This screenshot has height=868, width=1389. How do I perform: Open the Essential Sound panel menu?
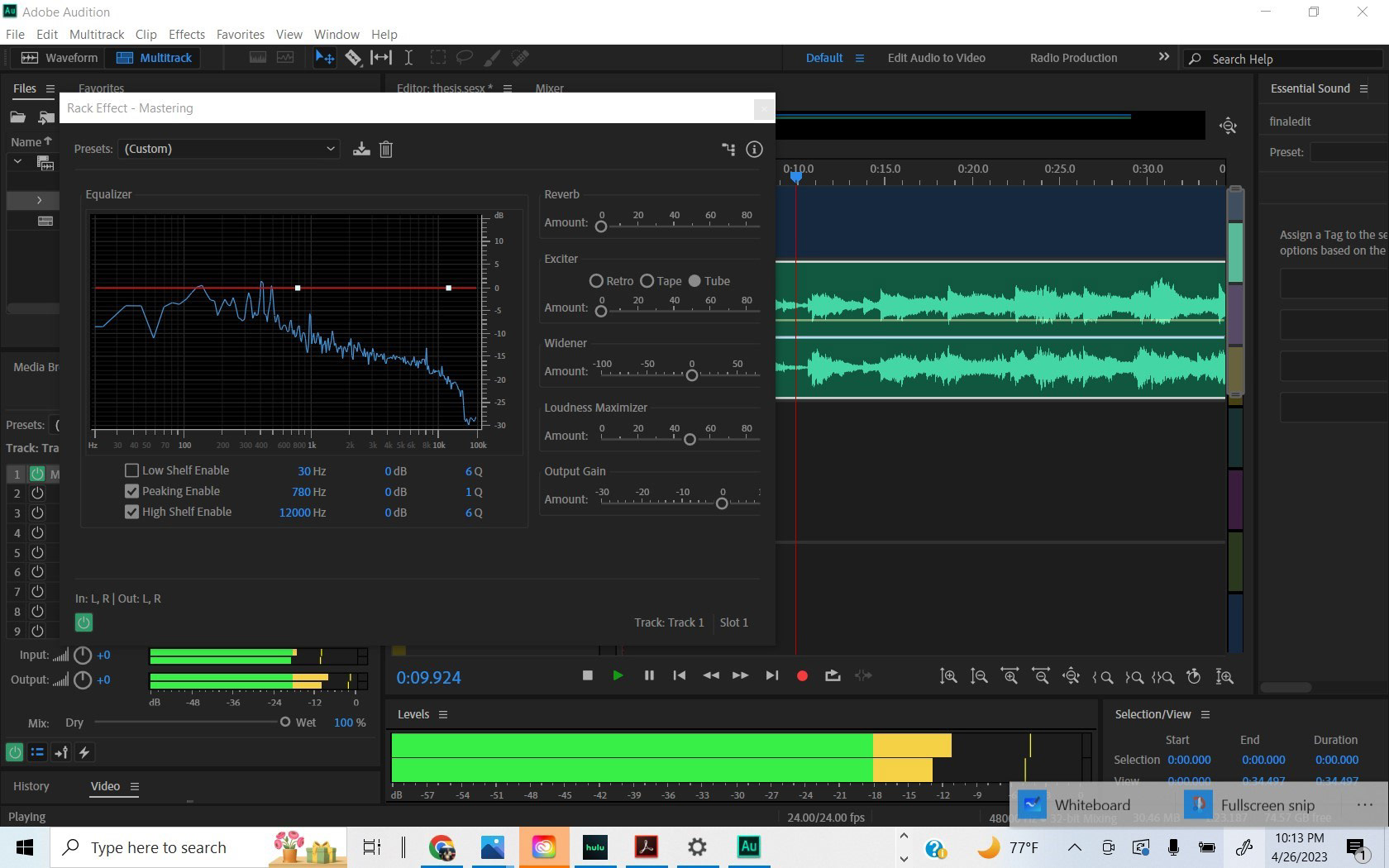1364,88
